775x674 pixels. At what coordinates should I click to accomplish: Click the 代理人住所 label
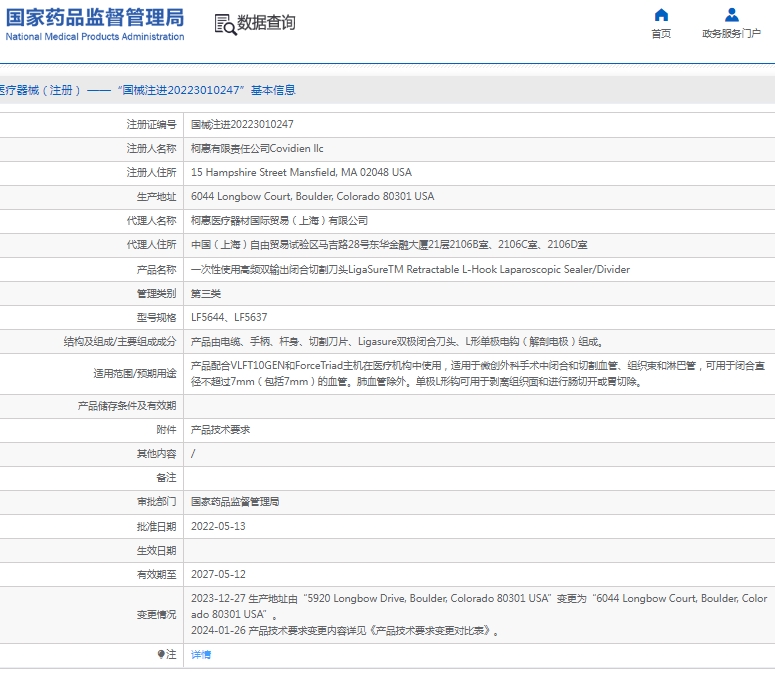click(x=151, y=244)
